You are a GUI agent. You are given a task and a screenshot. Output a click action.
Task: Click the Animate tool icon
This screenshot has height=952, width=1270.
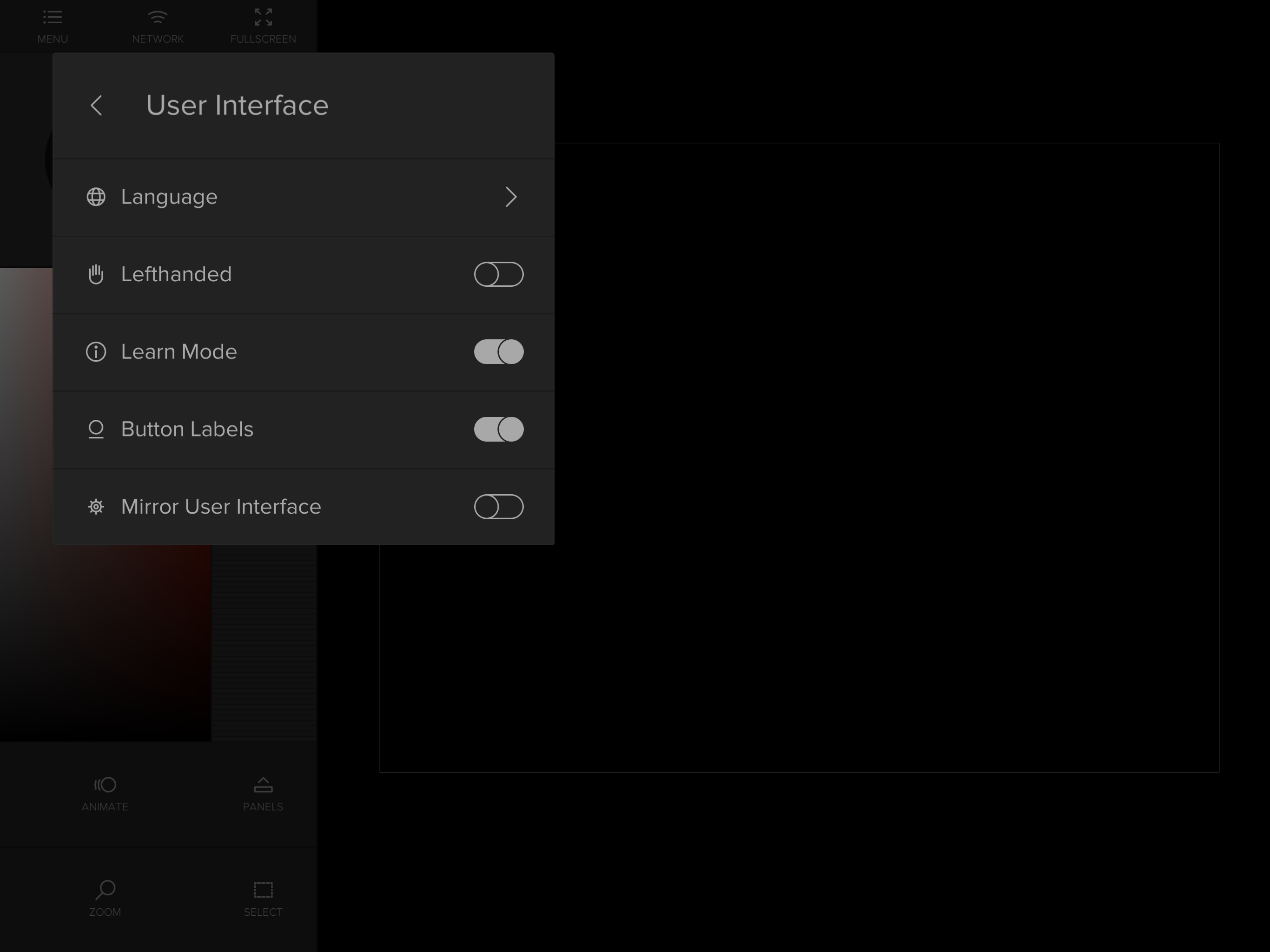[105, 784]
